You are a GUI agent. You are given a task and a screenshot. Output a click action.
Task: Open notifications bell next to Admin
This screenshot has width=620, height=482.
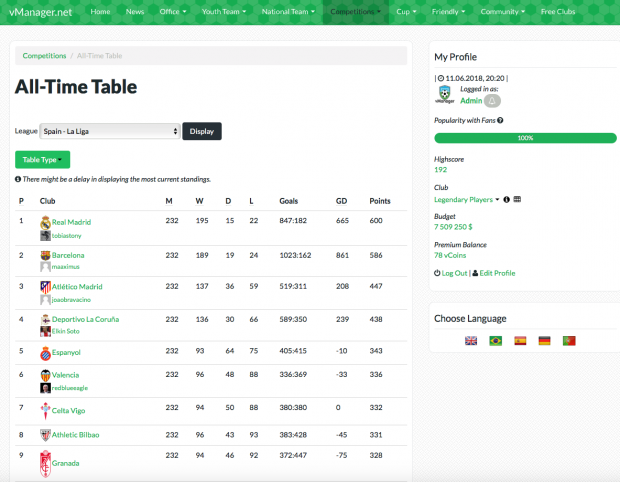(x=492, y=101)
